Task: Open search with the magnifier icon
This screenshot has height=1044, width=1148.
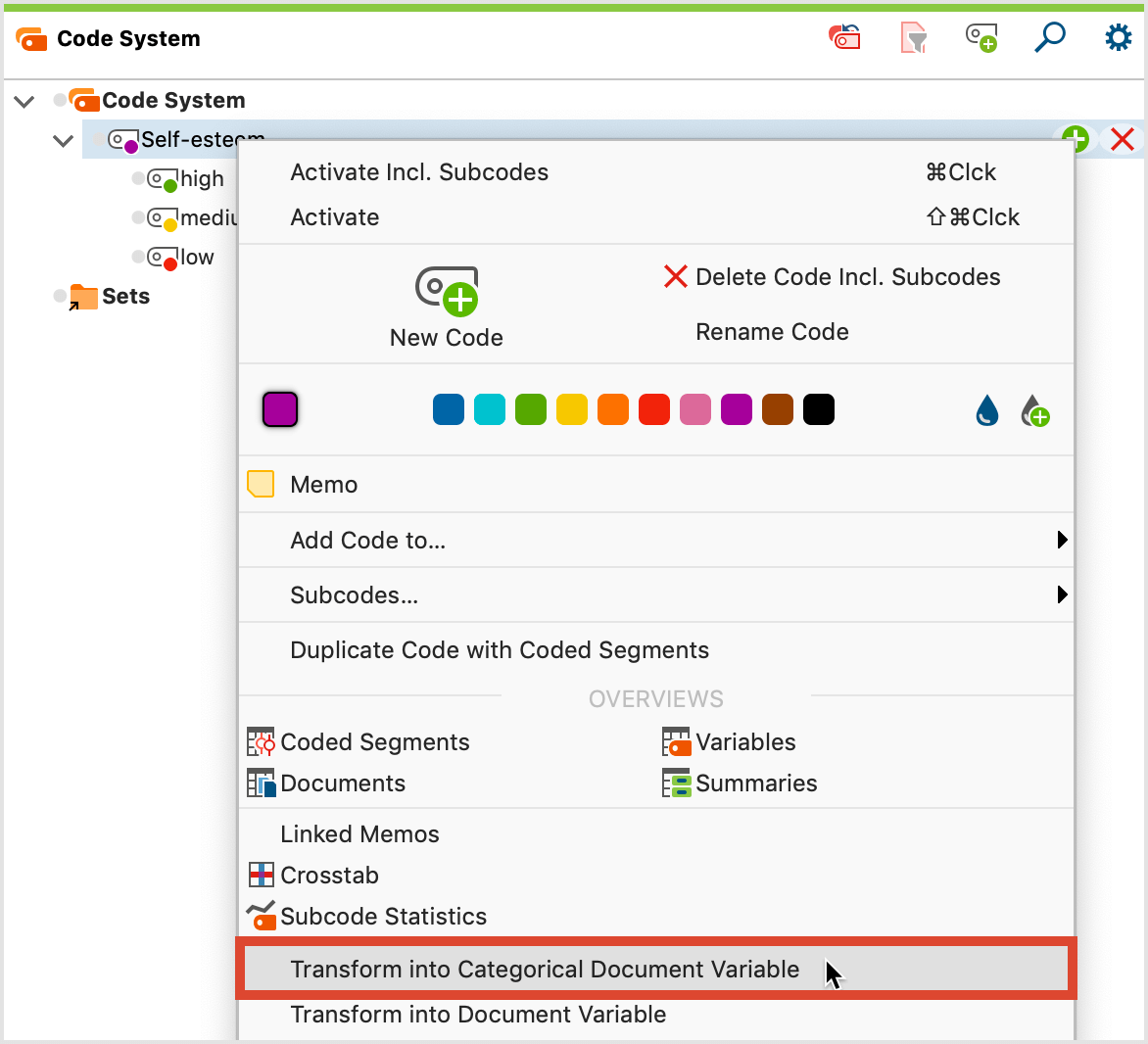Action: (1050, 38)
